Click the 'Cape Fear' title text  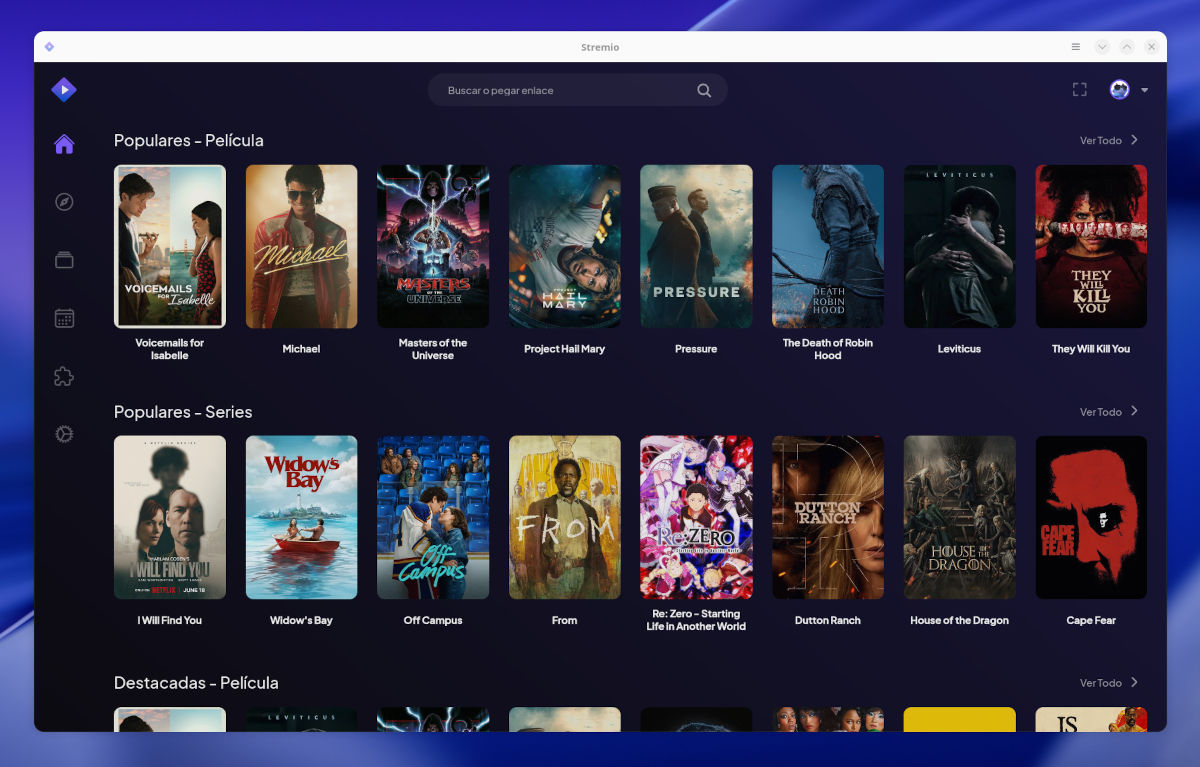(1091, 620)
